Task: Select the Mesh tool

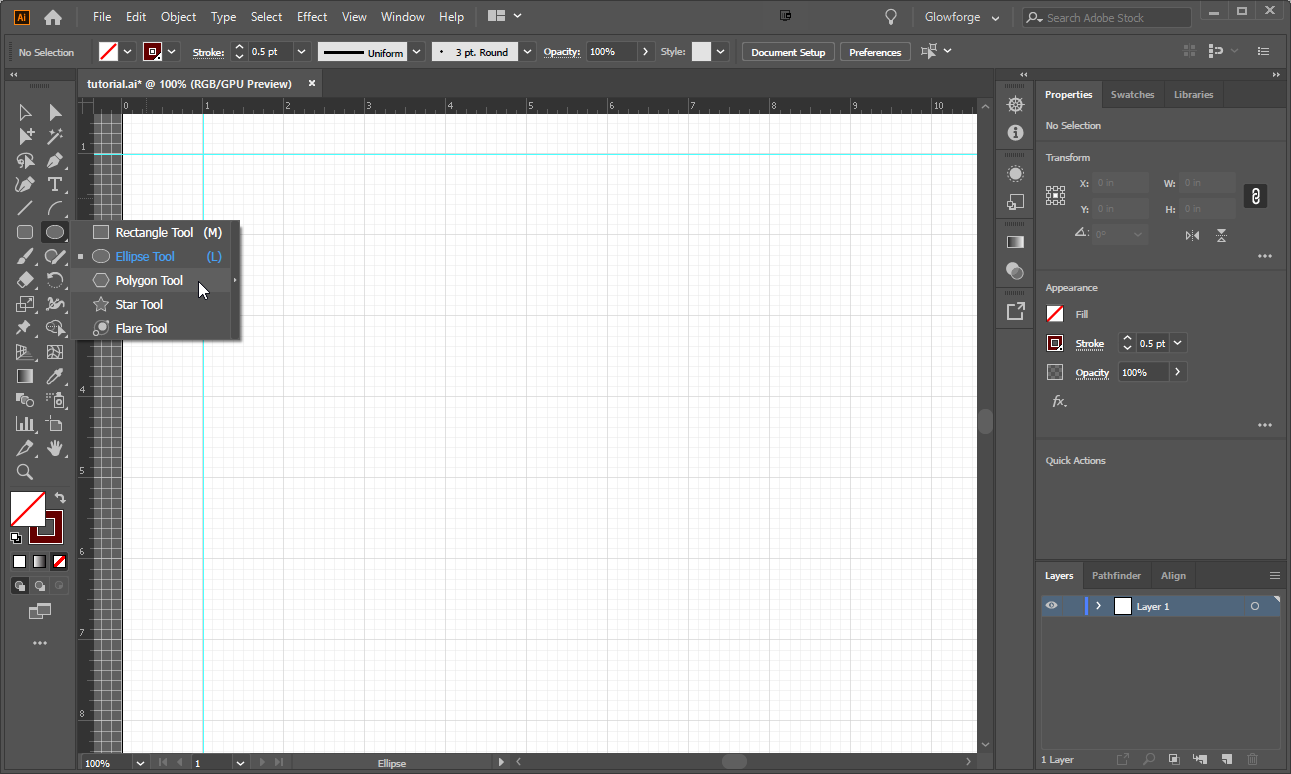Action: click(x=55, y=352)
